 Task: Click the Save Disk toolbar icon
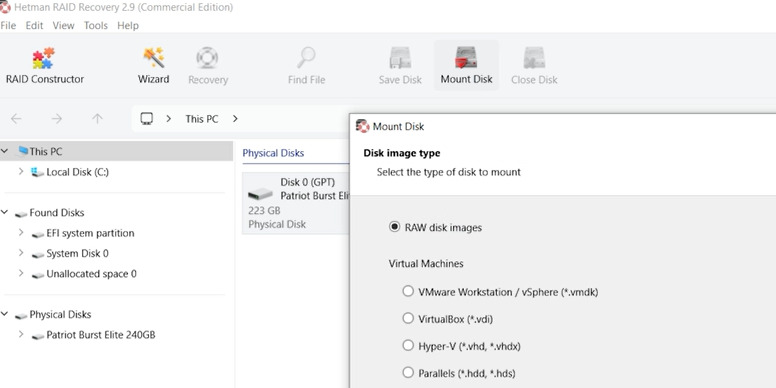400,57
